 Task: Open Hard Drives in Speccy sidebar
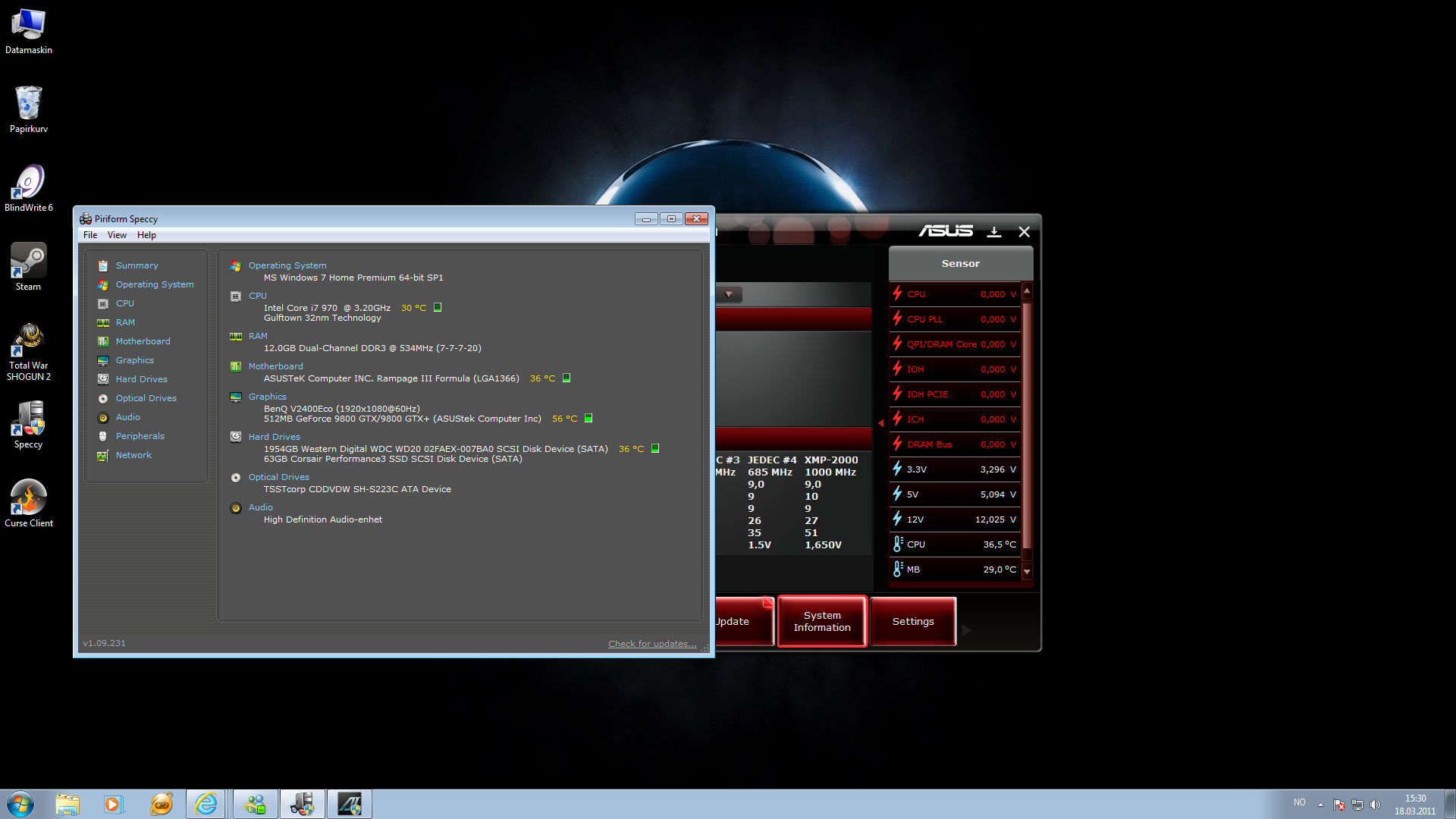141,379
